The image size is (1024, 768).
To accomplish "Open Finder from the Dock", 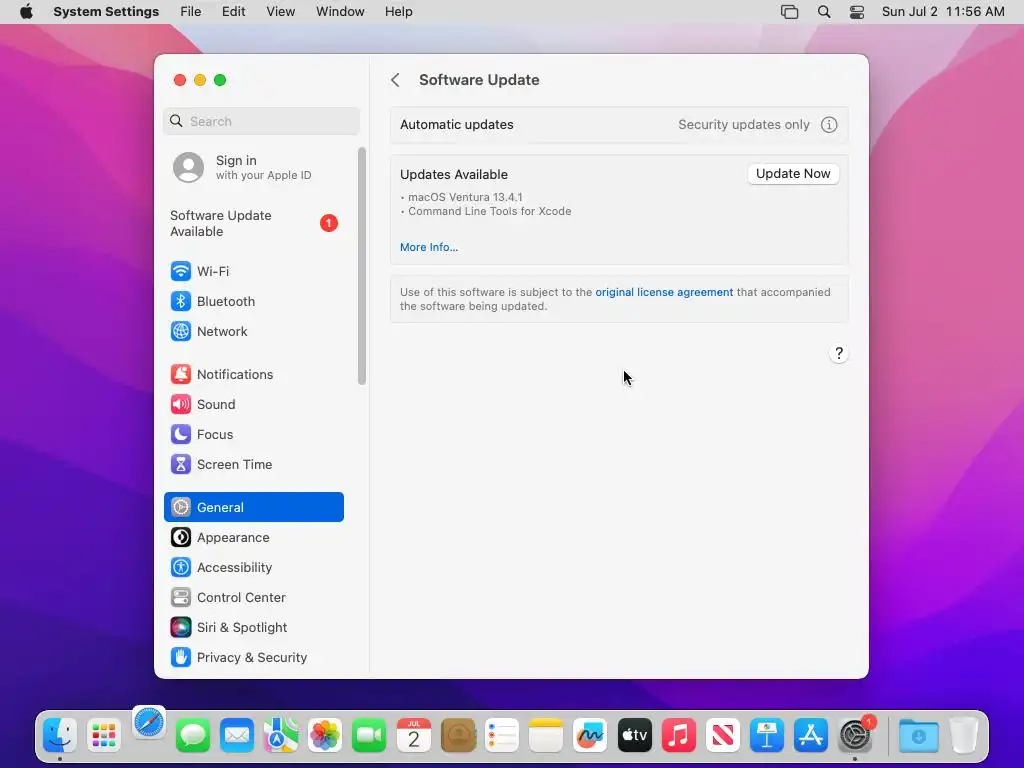I will tap(59, 735).
